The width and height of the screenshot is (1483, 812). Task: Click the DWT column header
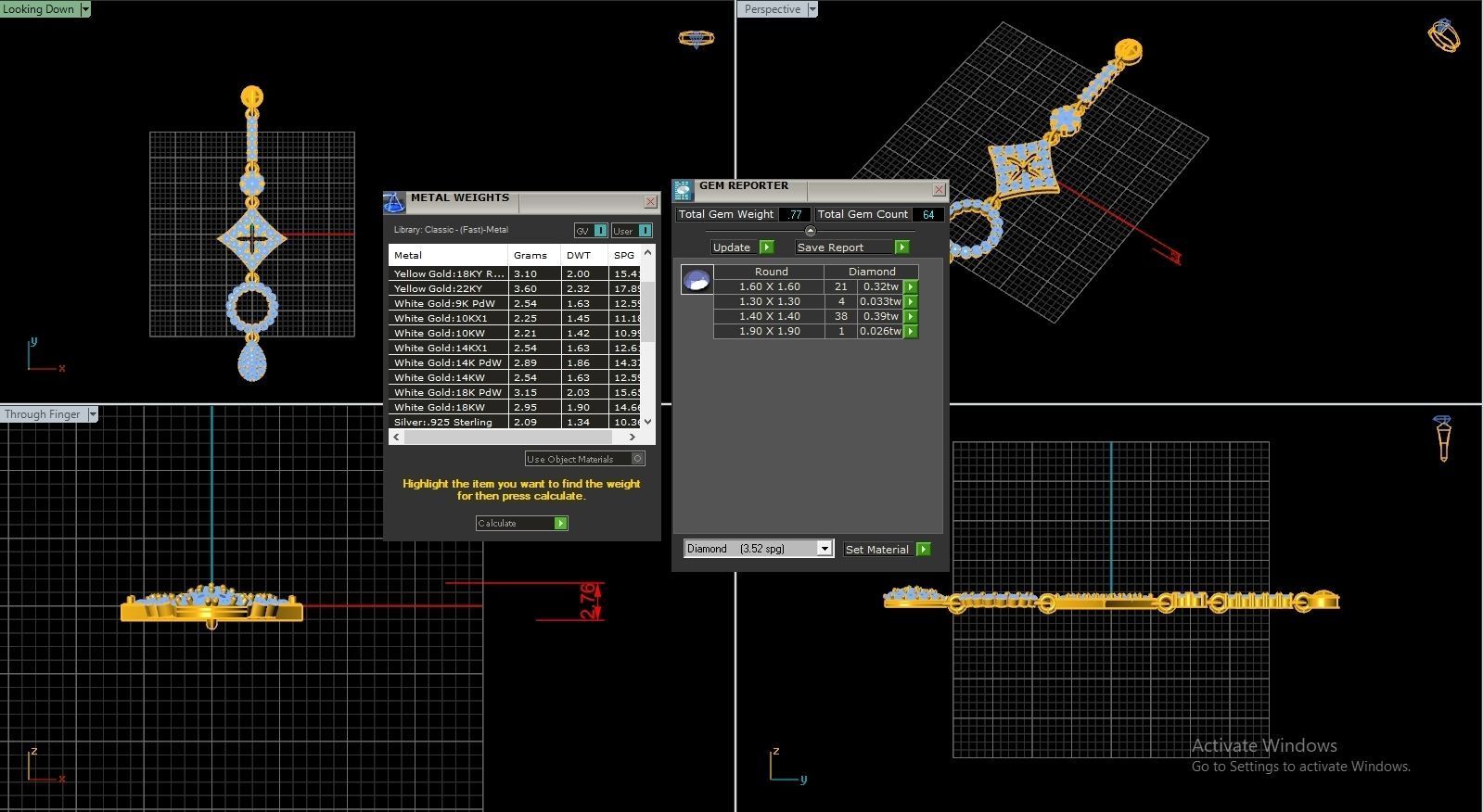(x=584, y=255)
